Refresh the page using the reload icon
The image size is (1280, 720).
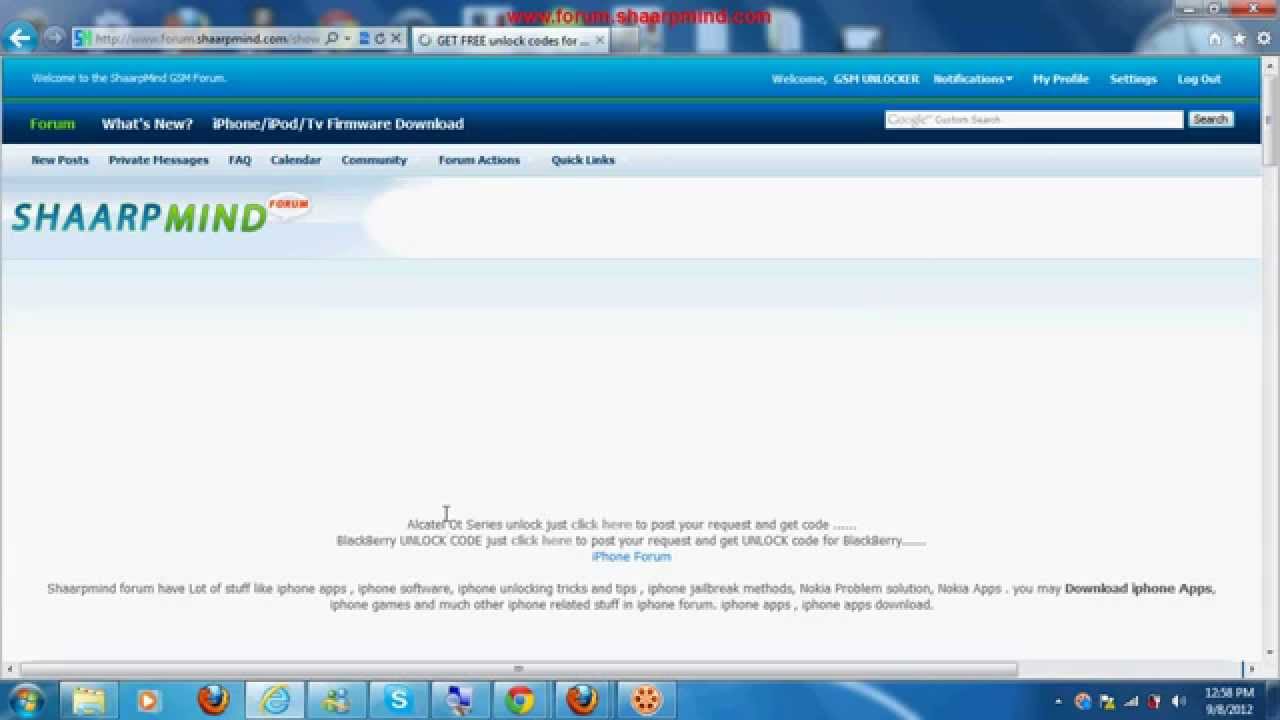pos(380,39)
